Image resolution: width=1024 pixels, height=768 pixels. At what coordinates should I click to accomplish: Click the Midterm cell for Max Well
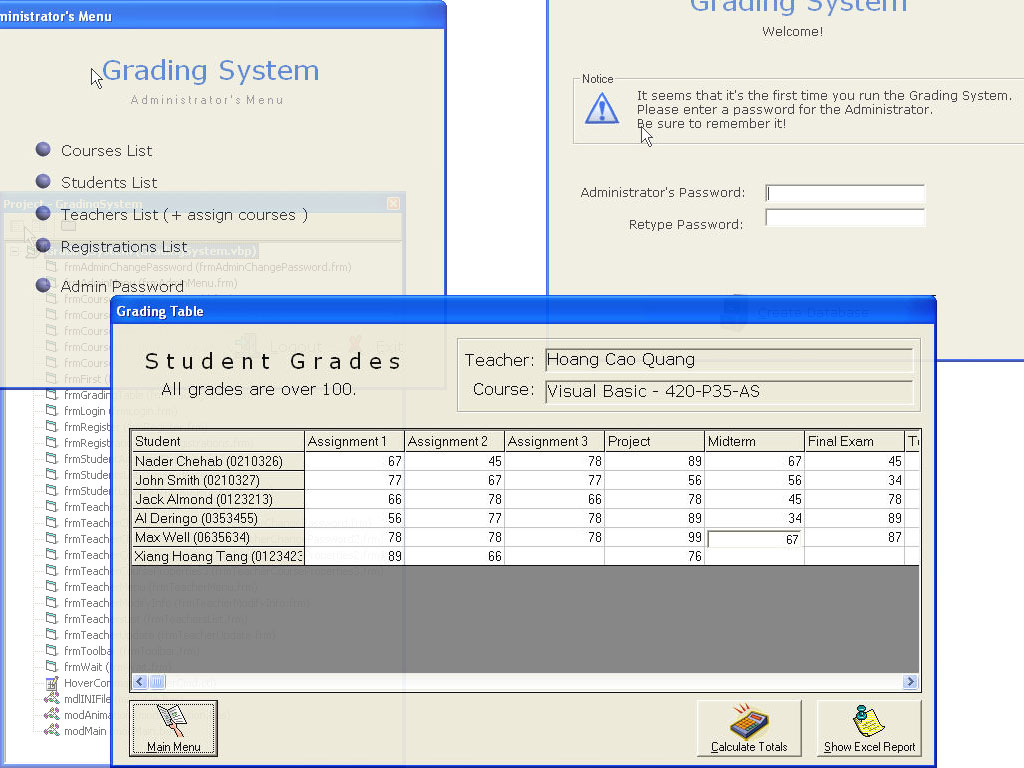click(754, 539)
